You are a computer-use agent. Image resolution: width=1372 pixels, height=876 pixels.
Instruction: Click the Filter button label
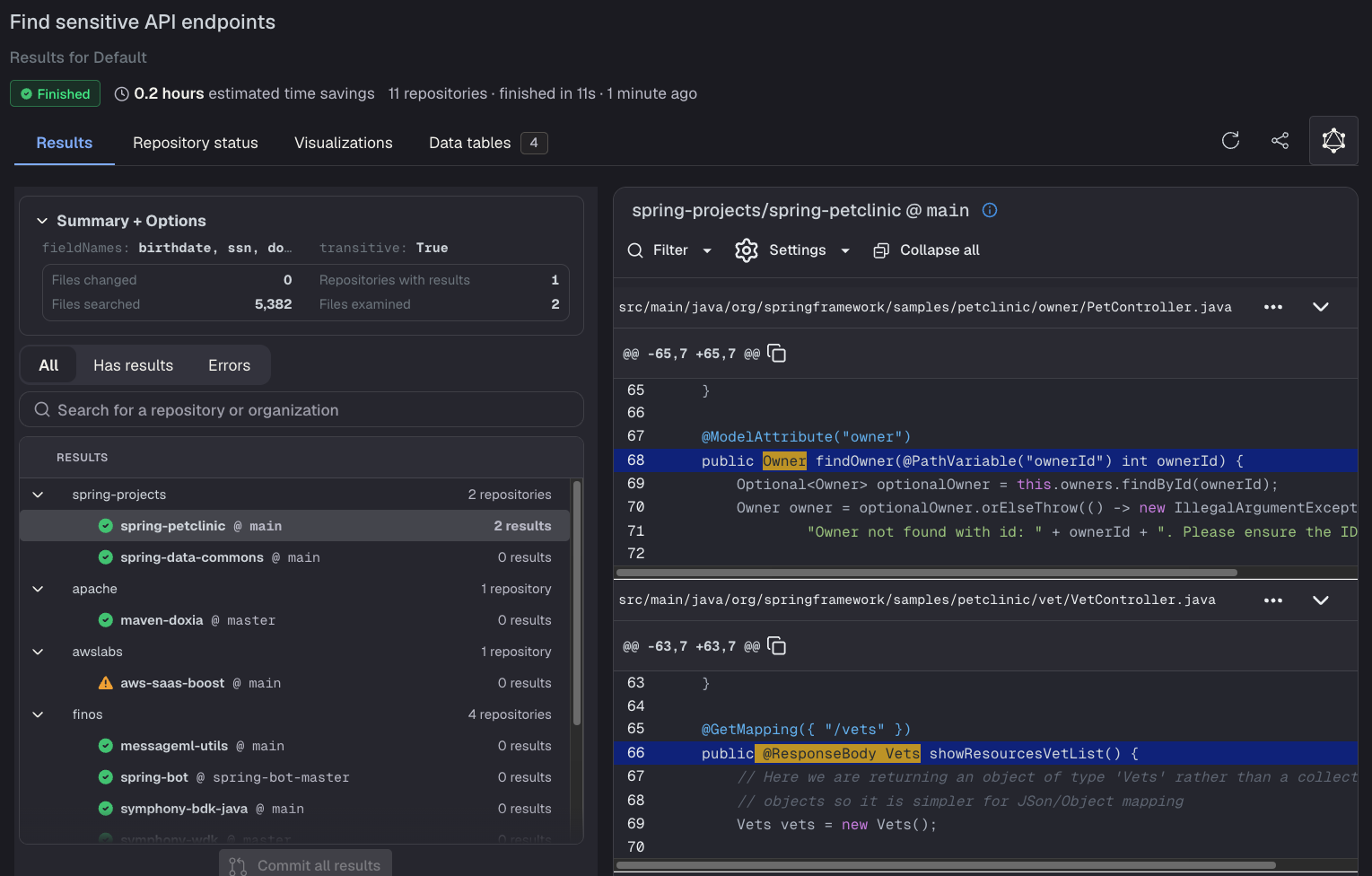[x=670, y=250]
